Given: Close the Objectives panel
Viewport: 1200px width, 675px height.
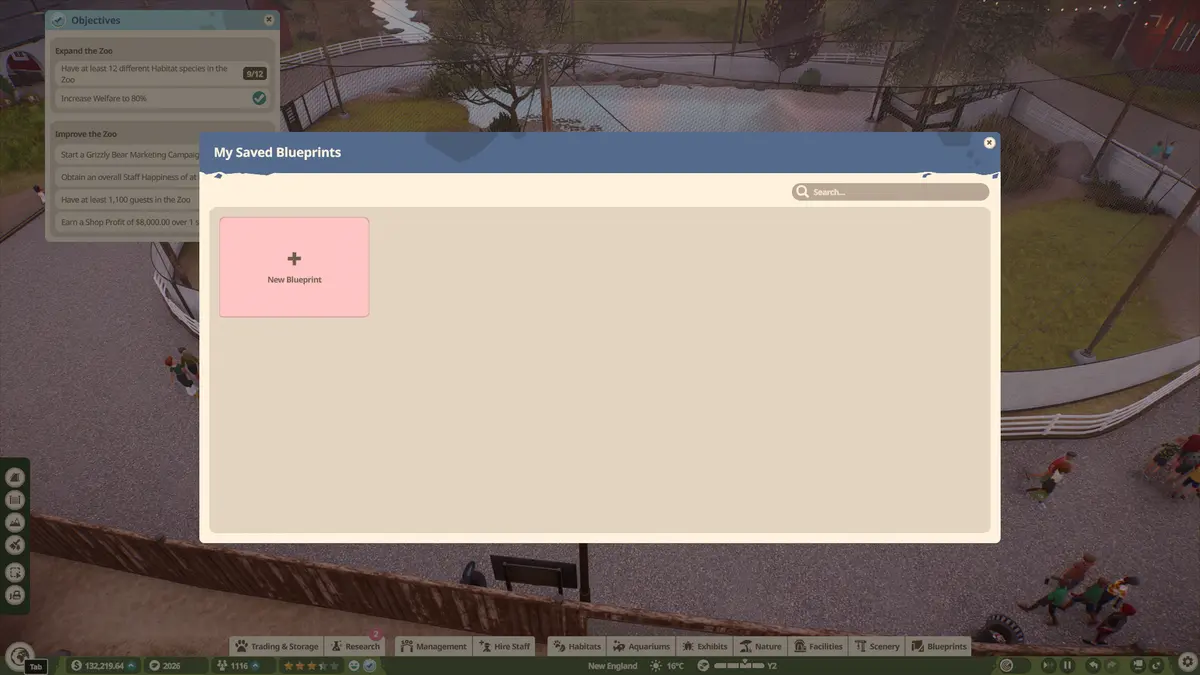Looking at the screenshot, I should pyautogui.click(x=269, y=20).
